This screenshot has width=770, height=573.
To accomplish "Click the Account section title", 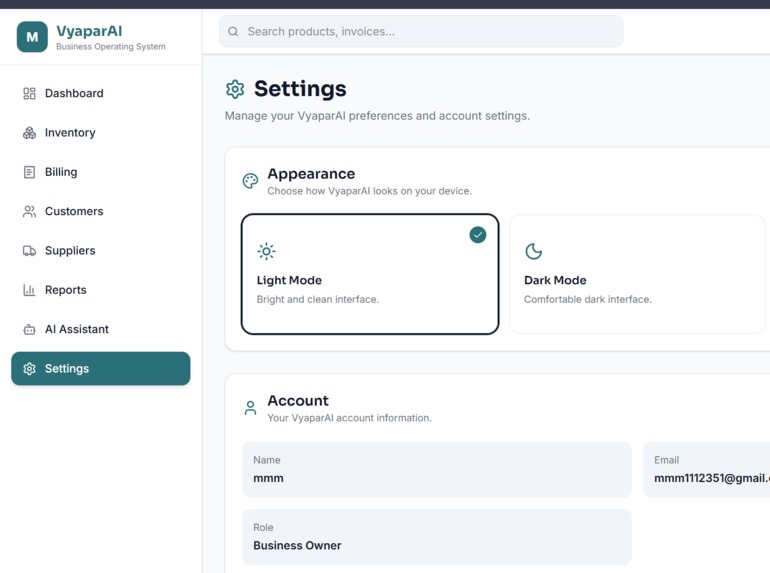I will tap(298, 401).
